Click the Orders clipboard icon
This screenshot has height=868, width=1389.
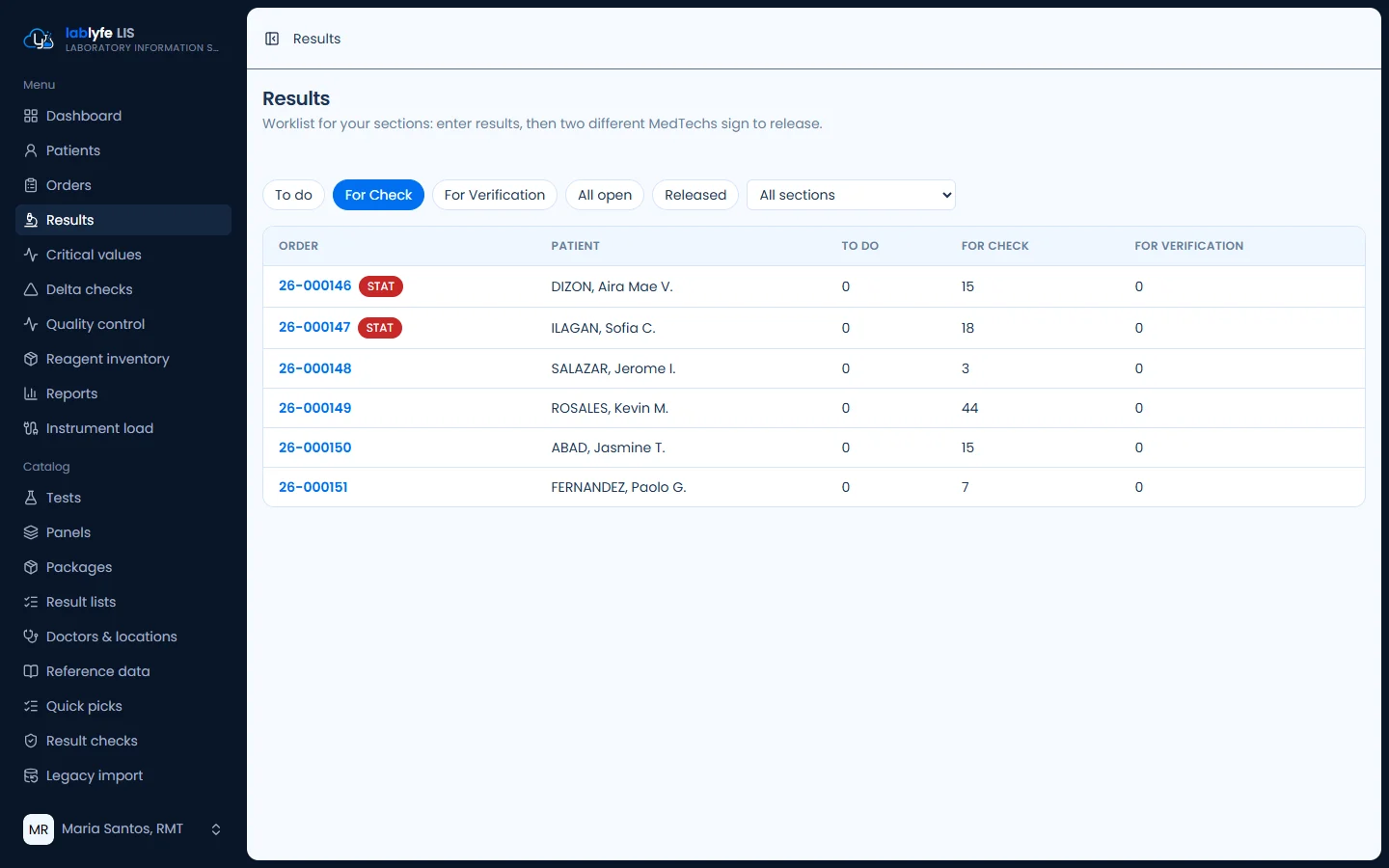click(31, 185)
